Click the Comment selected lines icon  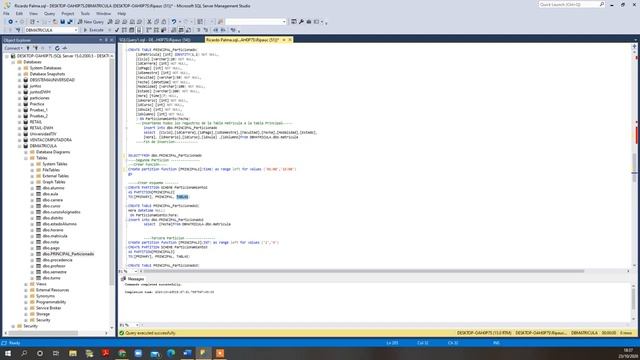click(198, 30)
